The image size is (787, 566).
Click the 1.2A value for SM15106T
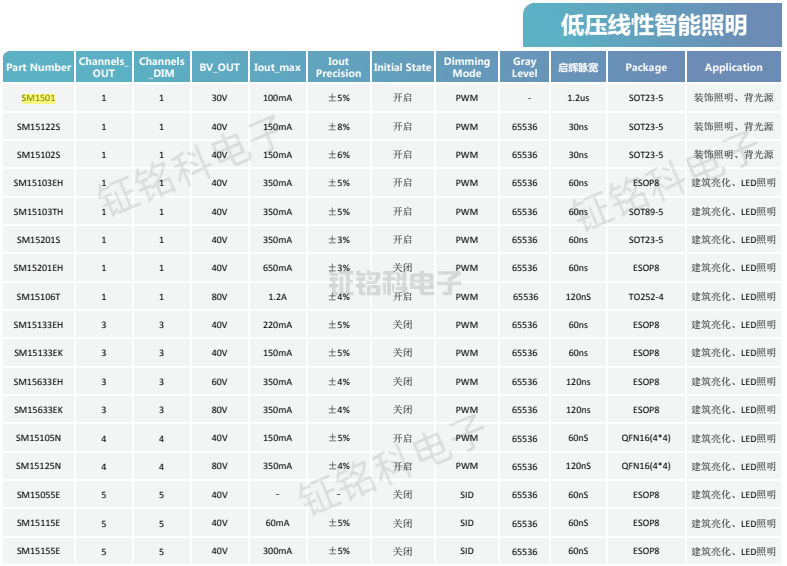point(277,297)
